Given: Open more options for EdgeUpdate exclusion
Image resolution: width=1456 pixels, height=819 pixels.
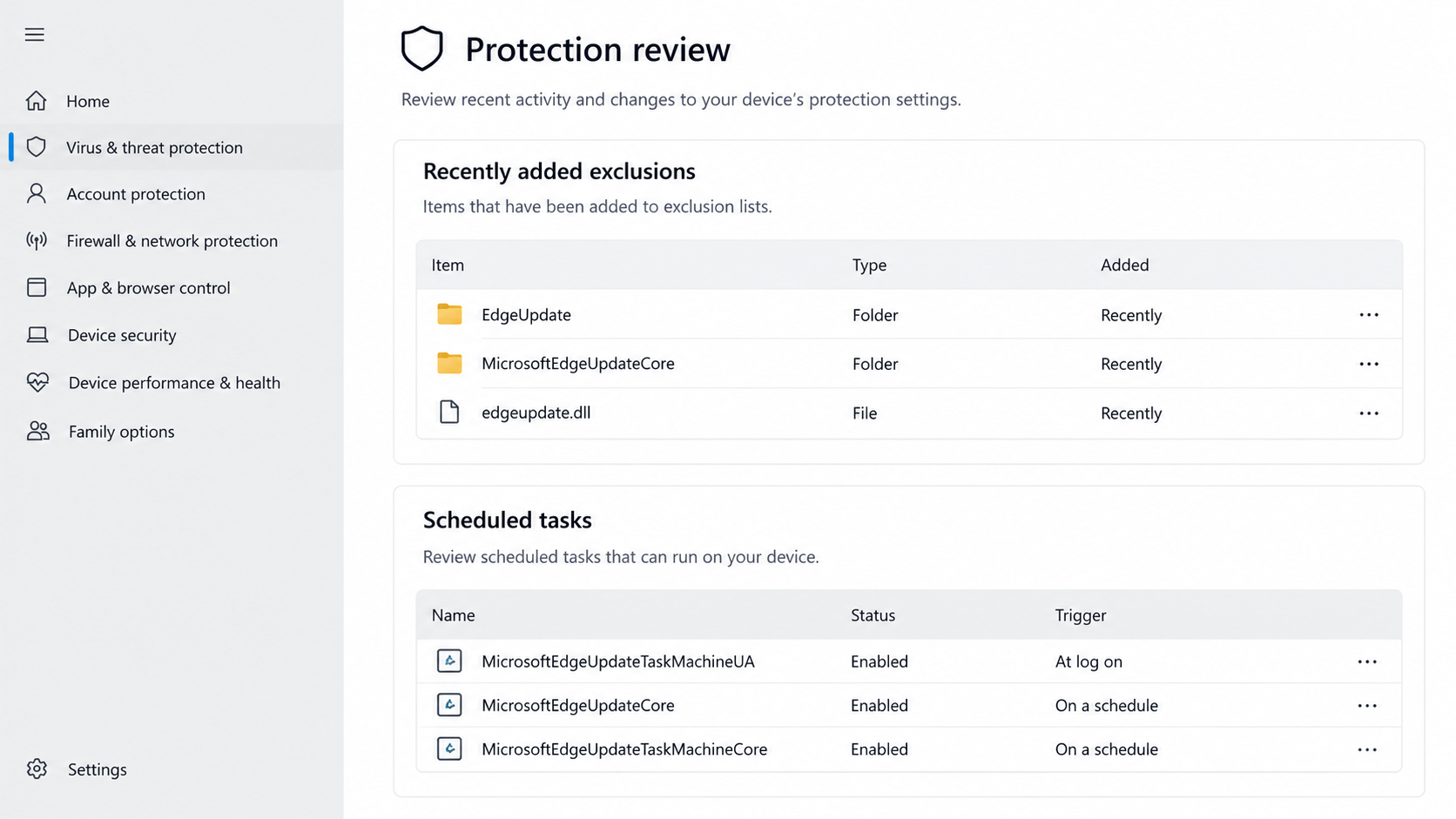Looking at the screenshot, I should (x=1369, y=315).
